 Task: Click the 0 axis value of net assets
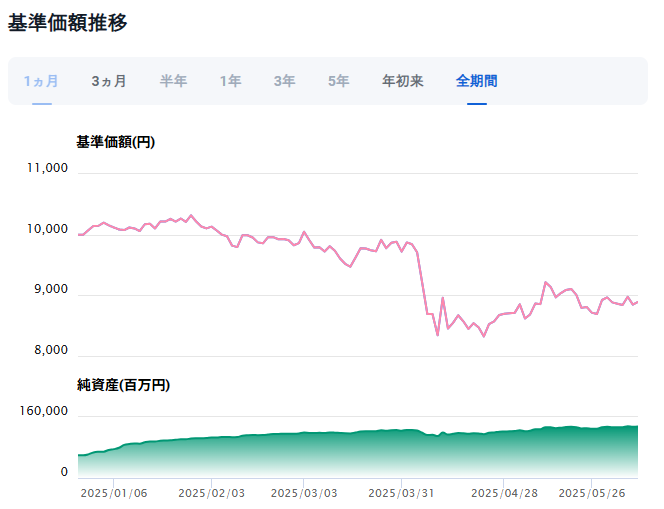(x=64, y=472)
